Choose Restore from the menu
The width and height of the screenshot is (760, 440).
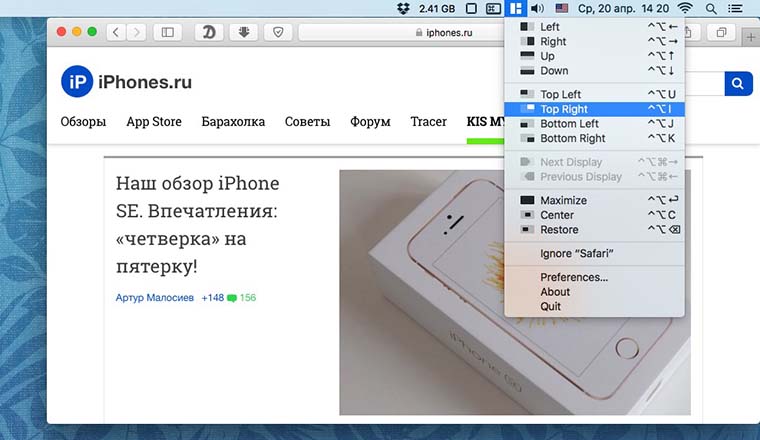(594, 230)
